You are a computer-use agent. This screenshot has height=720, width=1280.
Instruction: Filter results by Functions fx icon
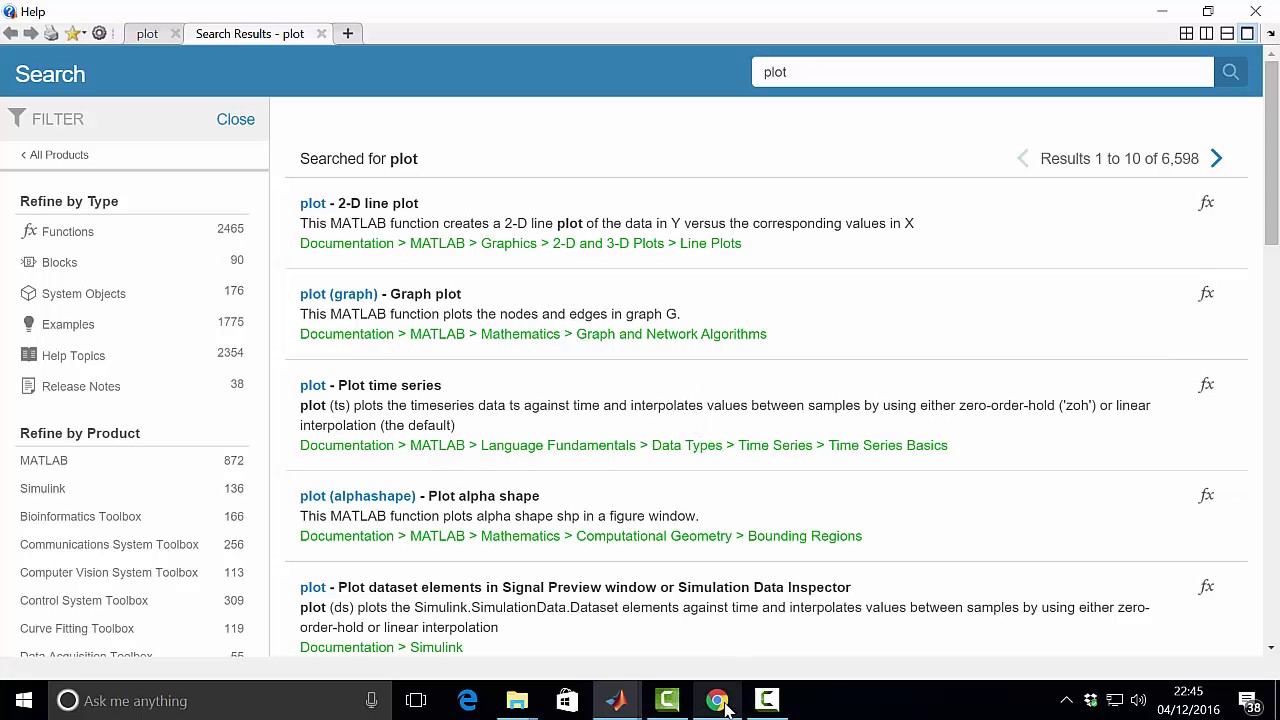[29, 231]
